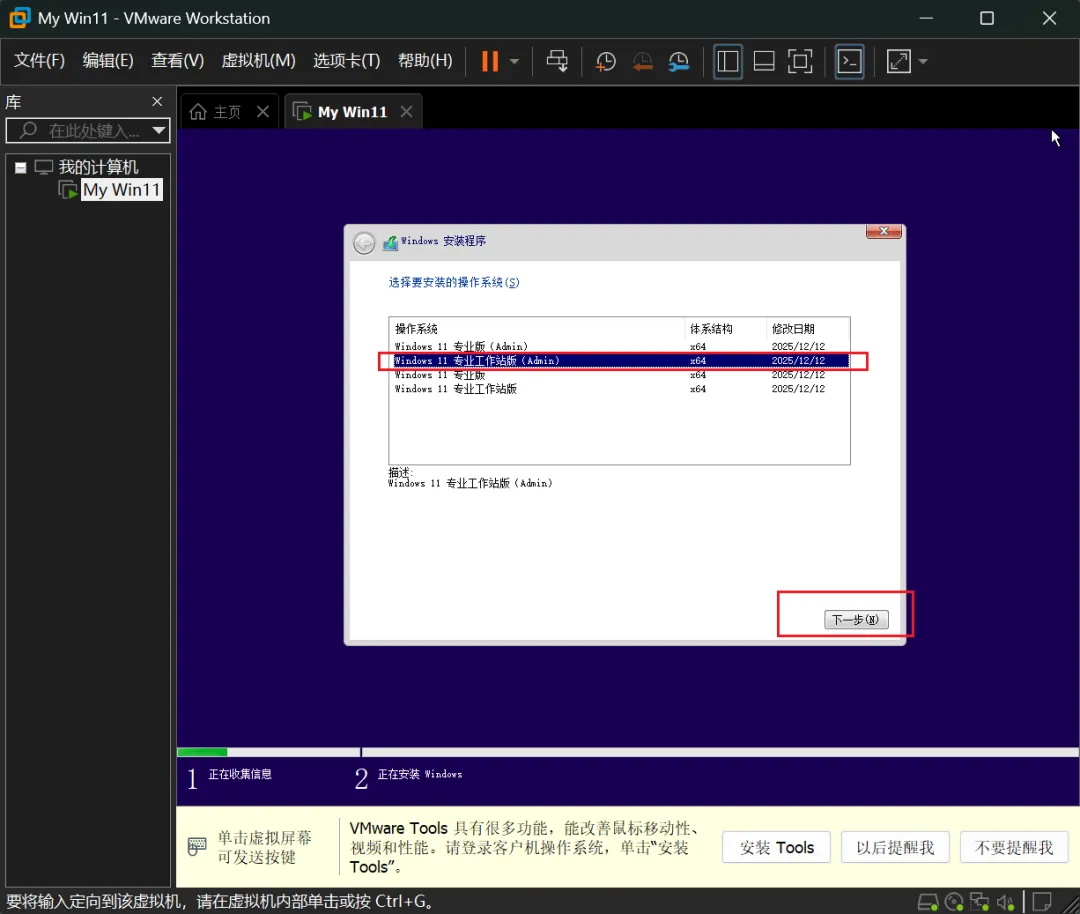
Task: Select Windows 11 专业版 (Admin) row
Action: coord(620,346)
